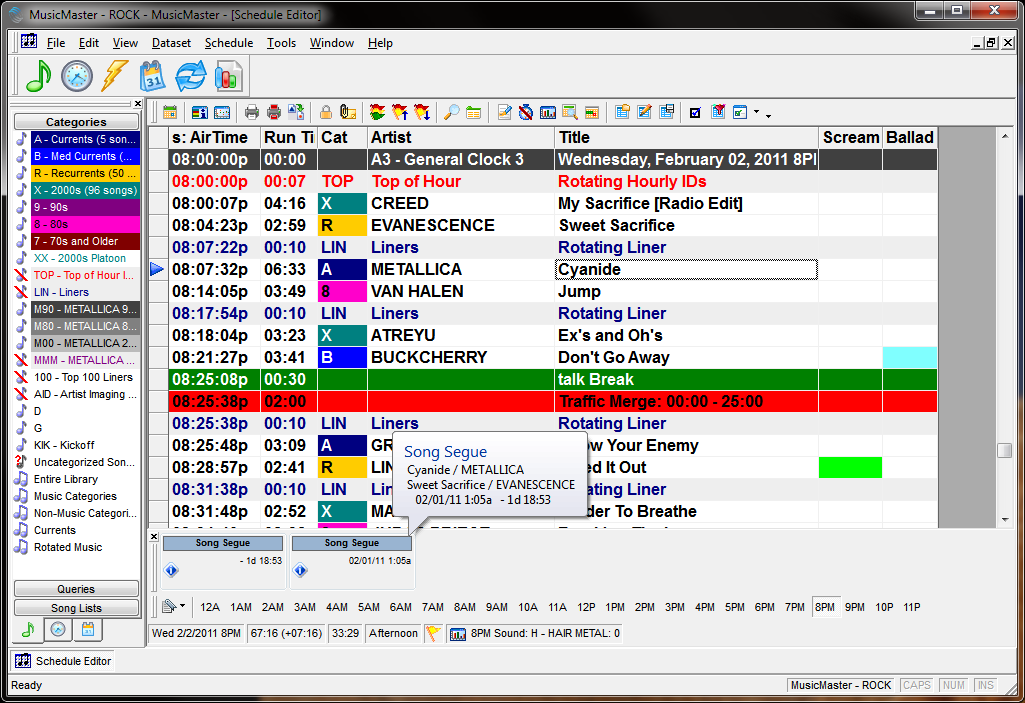Viewport: 1025px width, 703px height.
Task: Open the Clocks tool with the clock icon
Action: click(x=77, y=77)
